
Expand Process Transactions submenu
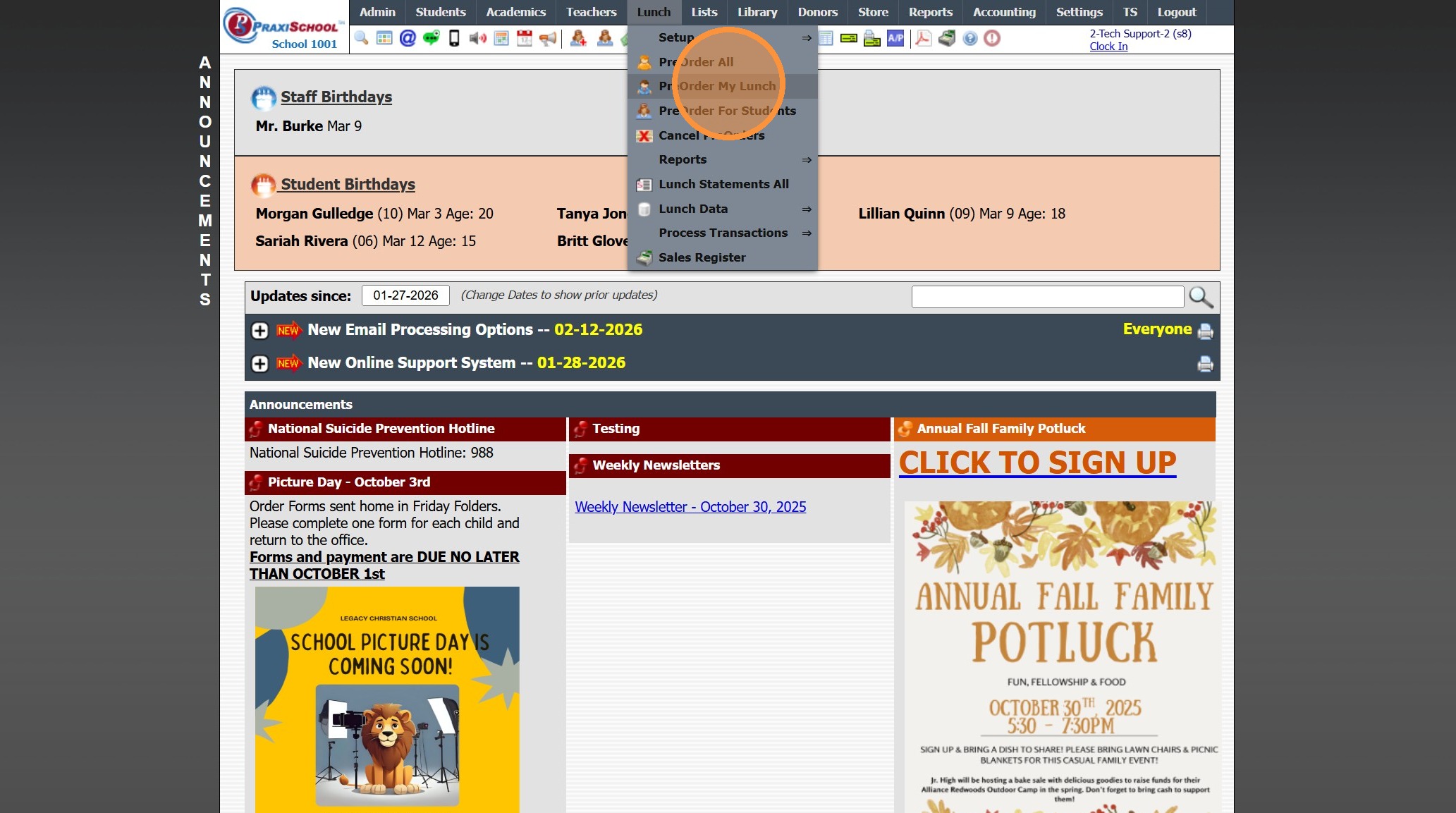[722, 233]
